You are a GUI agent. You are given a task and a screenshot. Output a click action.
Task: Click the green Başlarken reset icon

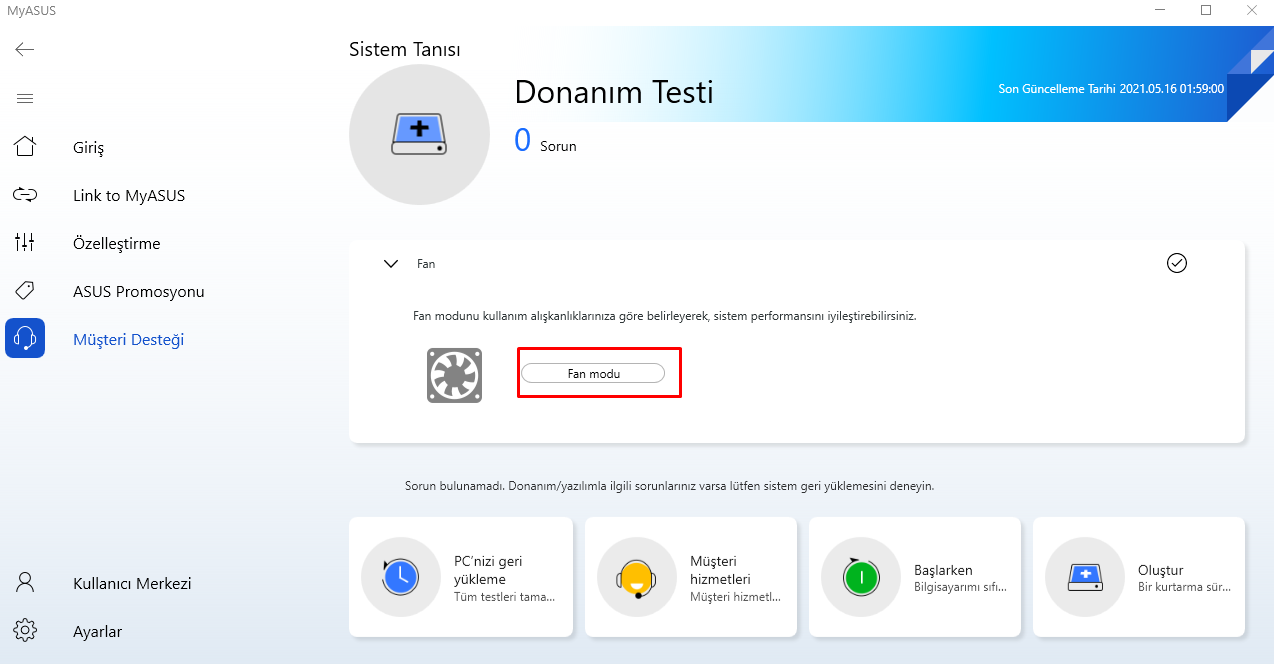[x=861, y=577]
